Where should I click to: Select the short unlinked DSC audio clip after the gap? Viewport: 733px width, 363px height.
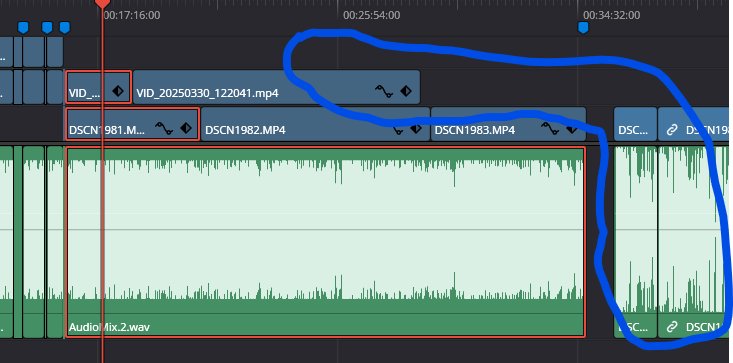[x=635, y=242]
